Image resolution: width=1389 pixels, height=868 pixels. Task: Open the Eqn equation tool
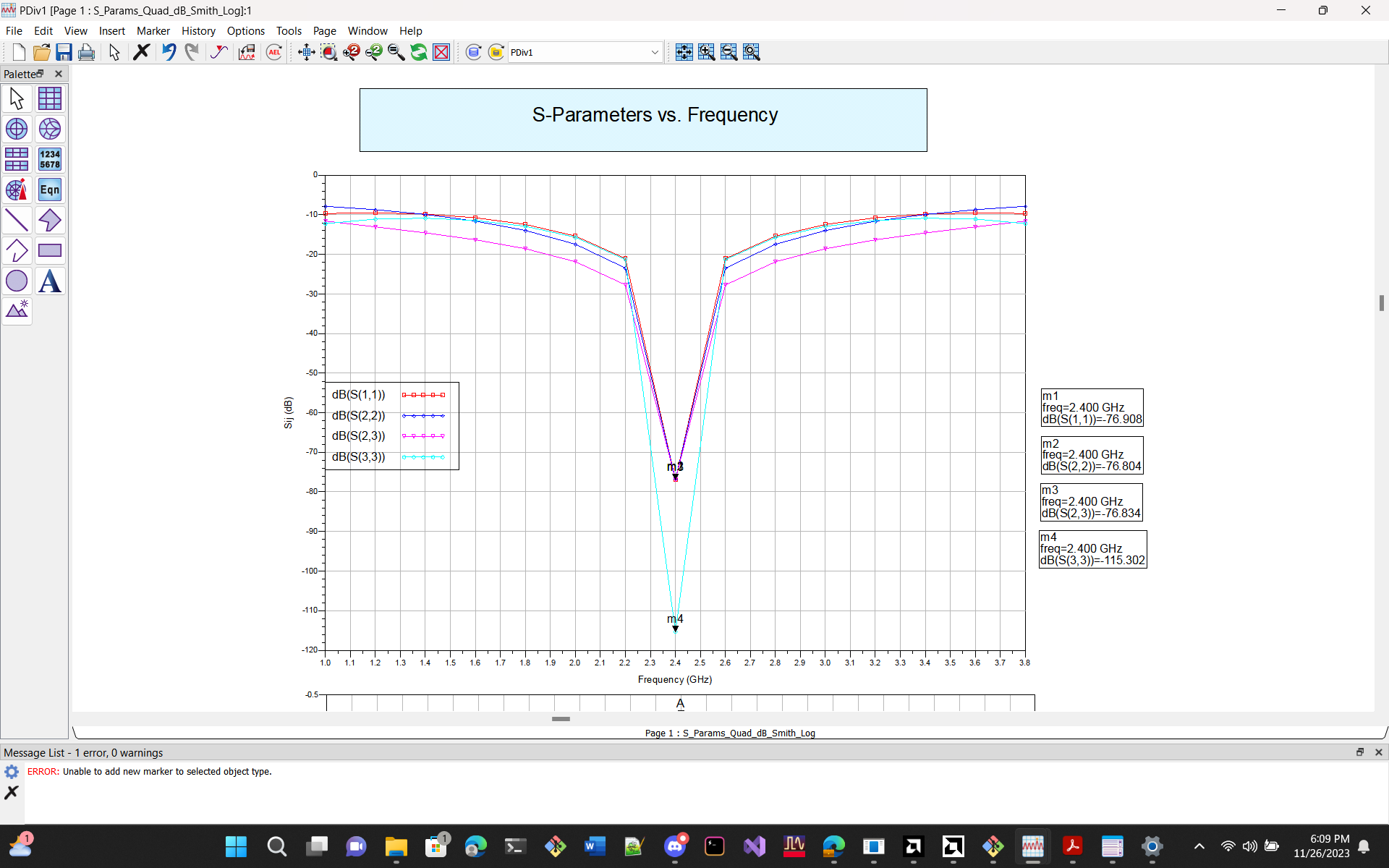pyautogui.click(x=49, y=189)
